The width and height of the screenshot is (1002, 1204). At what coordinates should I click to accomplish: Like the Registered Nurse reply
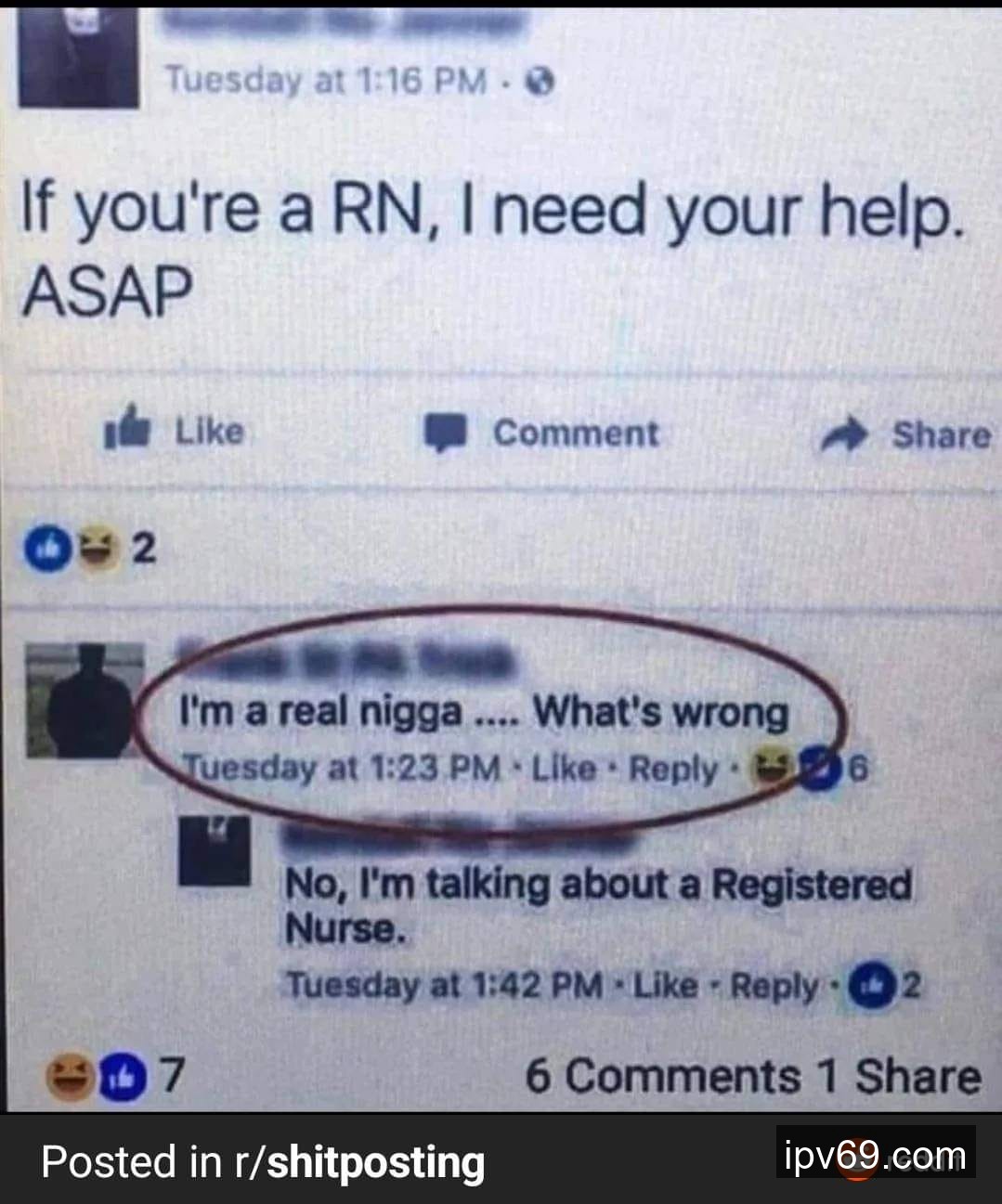coord(665,984)
